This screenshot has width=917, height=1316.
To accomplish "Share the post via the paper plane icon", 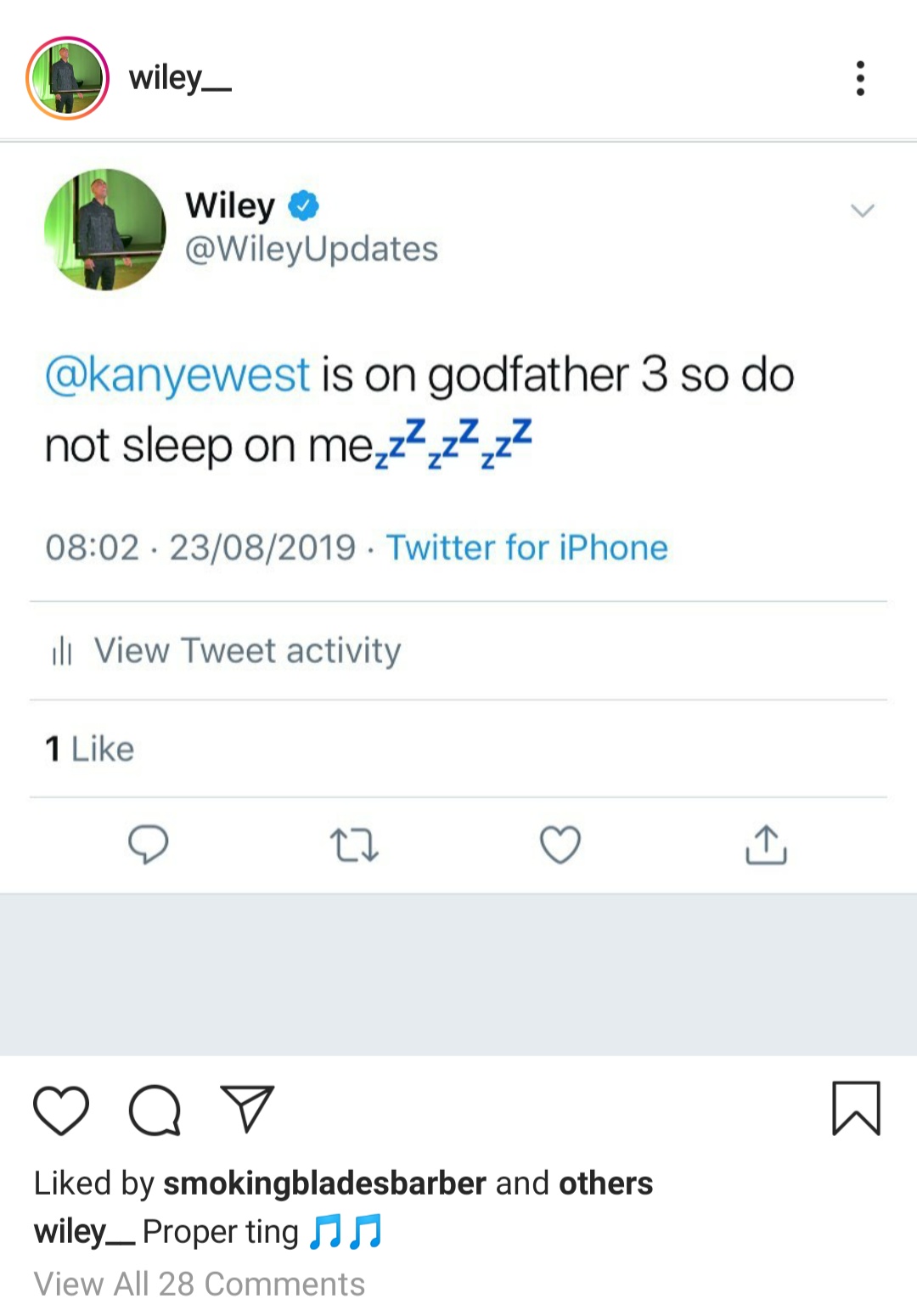I will [247, 1108].
